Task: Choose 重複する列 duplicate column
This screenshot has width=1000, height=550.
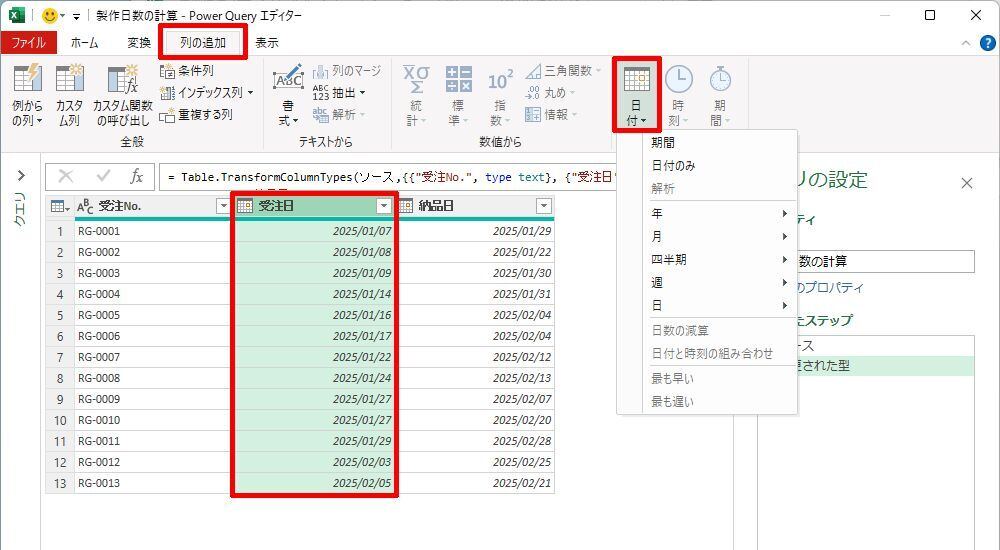Action: (196, 115)
